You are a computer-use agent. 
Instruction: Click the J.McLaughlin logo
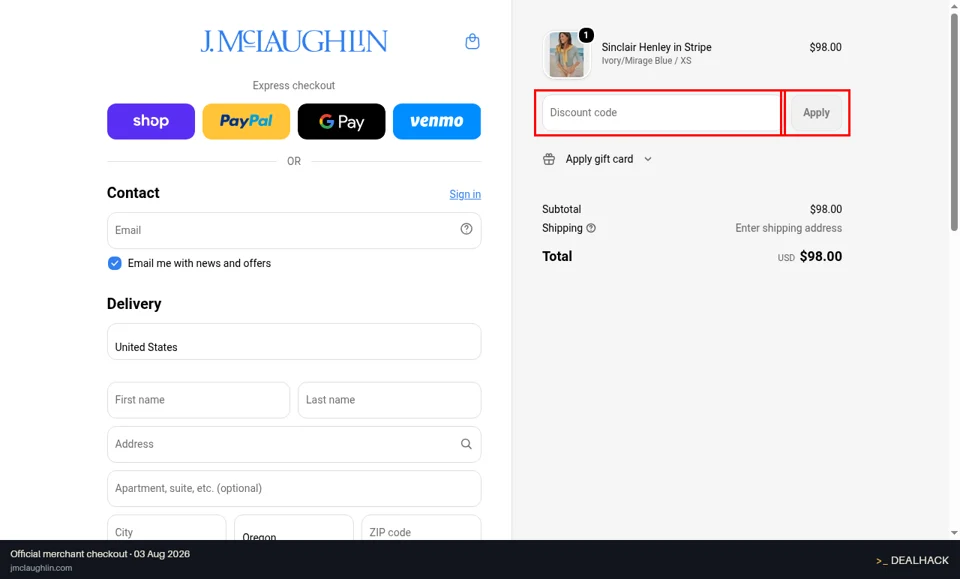[294, 41]
